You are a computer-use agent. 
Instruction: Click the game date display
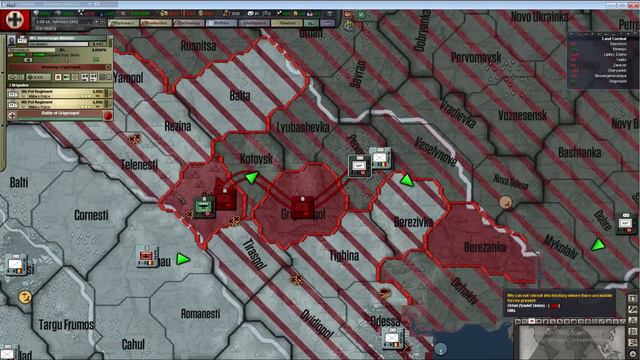coord(65,21)
